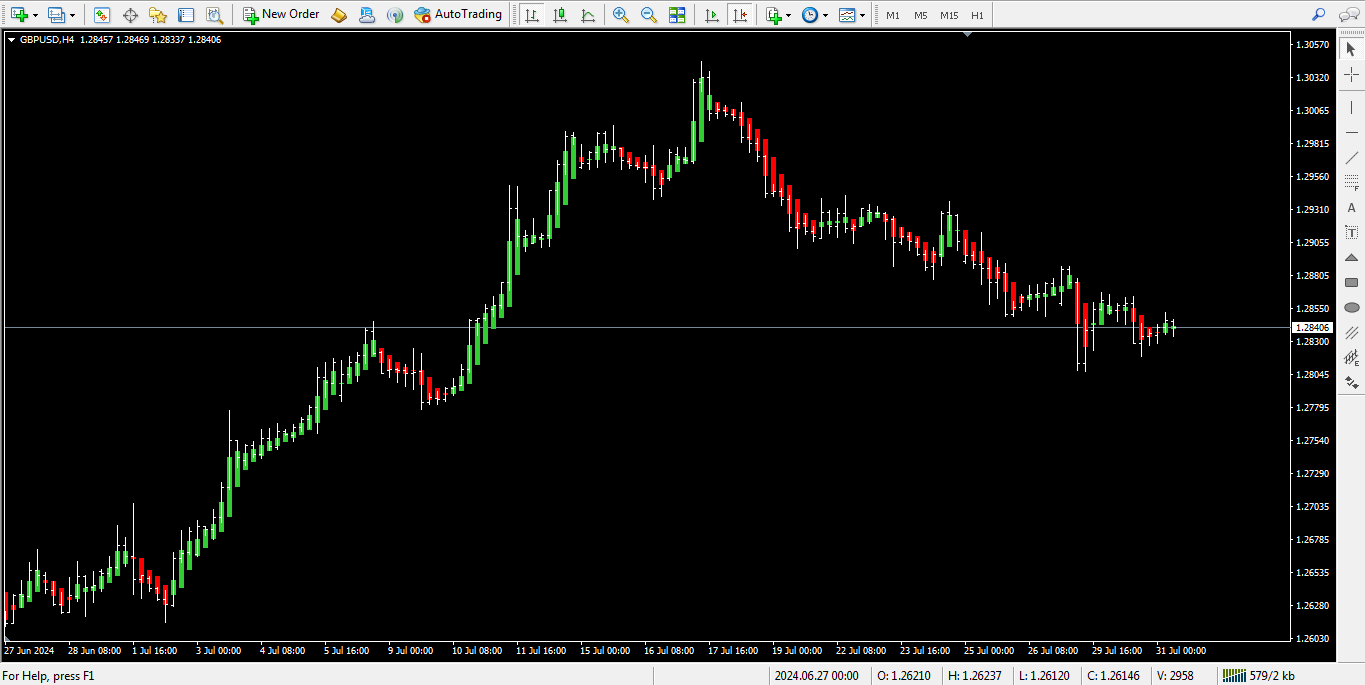
Task: Select the crosshair tool in right toolbar
Action: click(x=1351, y=75)
